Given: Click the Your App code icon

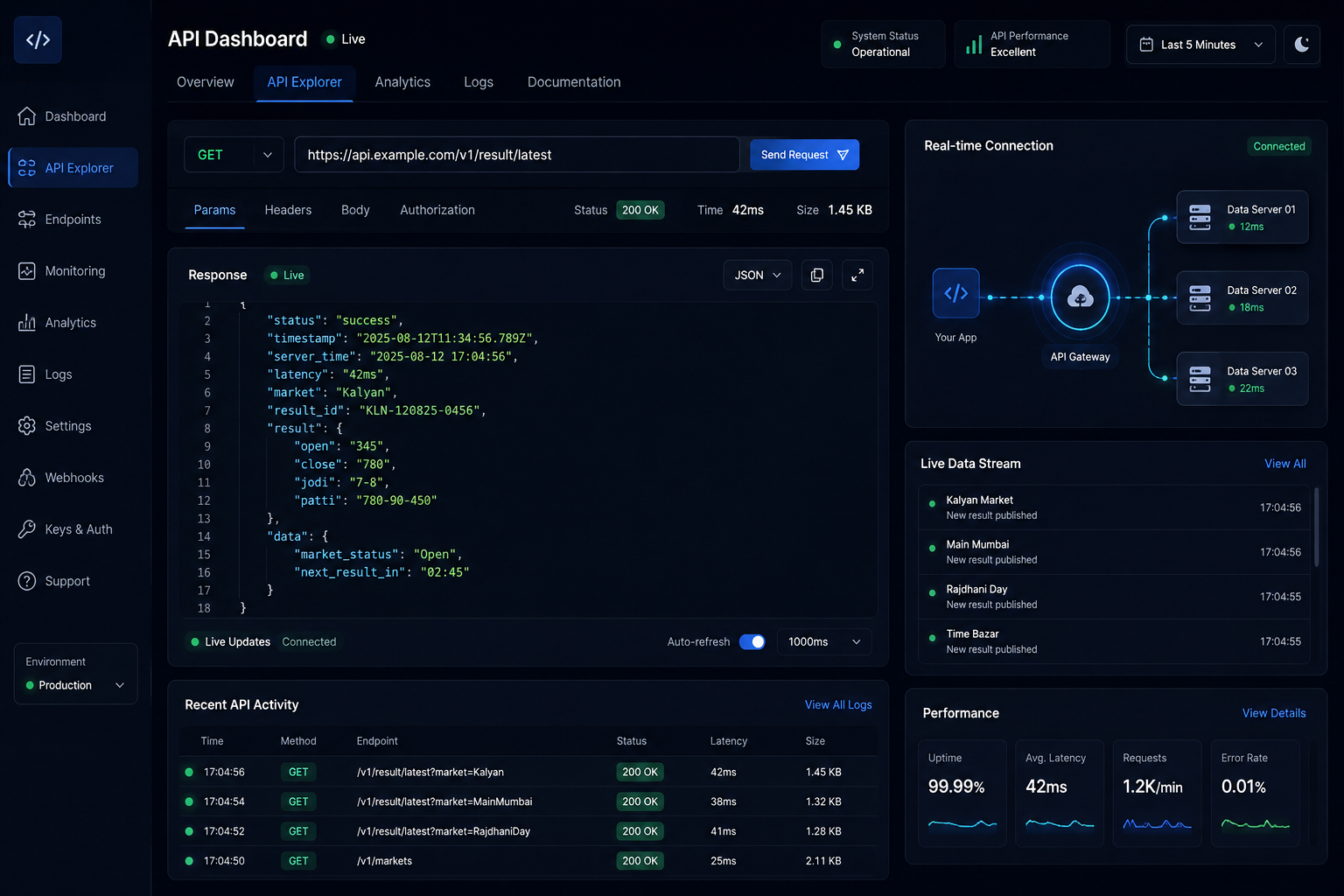Looking at the screenshot, I should 955,293.
